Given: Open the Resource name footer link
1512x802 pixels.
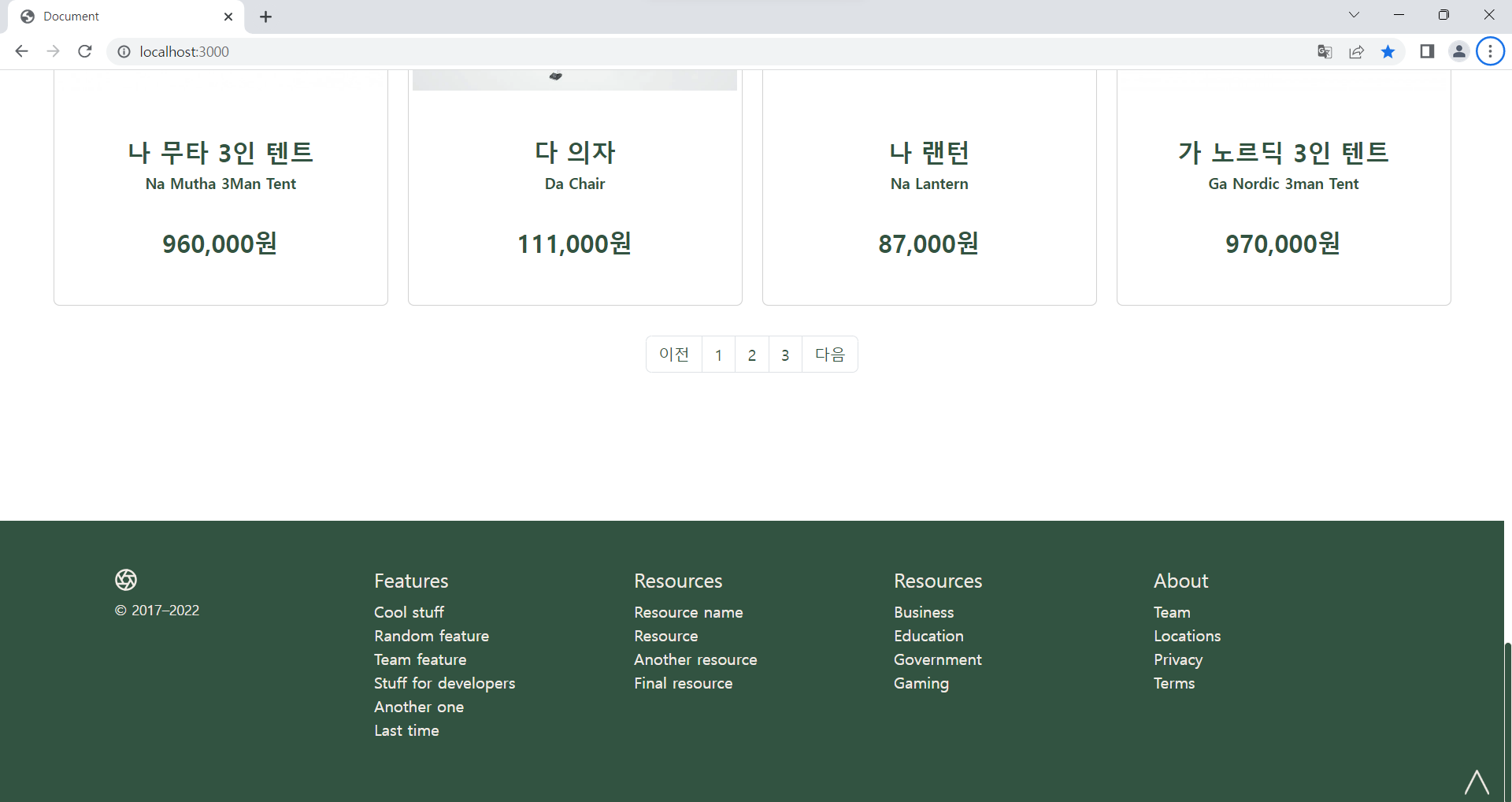Looking at the screenshot, I should (x=688, y=612).
